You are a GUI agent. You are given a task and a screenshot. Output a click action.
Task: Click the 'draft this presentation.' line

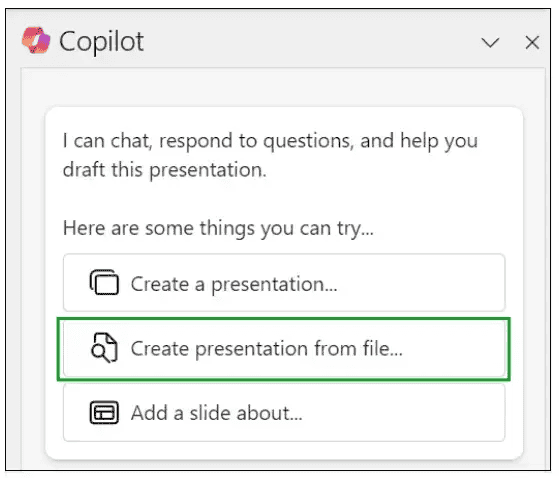(165, 170)
